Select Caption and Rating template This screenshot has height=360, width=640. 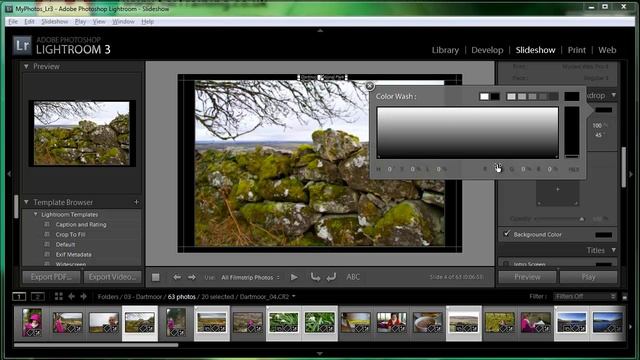81,224
